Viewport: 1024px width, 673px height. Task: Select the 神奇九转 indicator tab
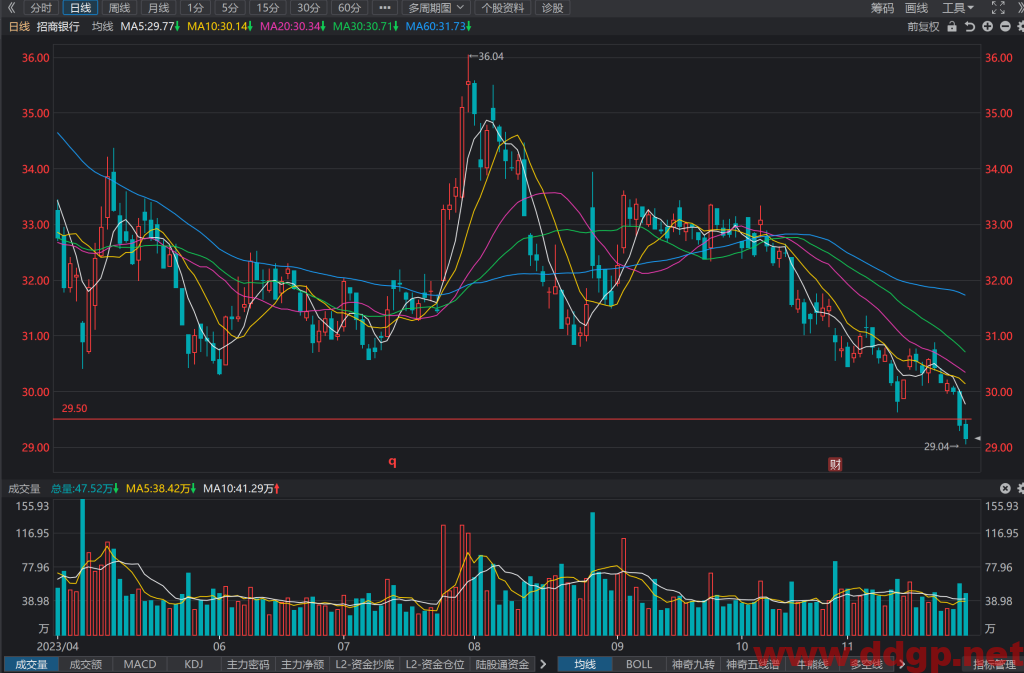(x=693, y=665)
